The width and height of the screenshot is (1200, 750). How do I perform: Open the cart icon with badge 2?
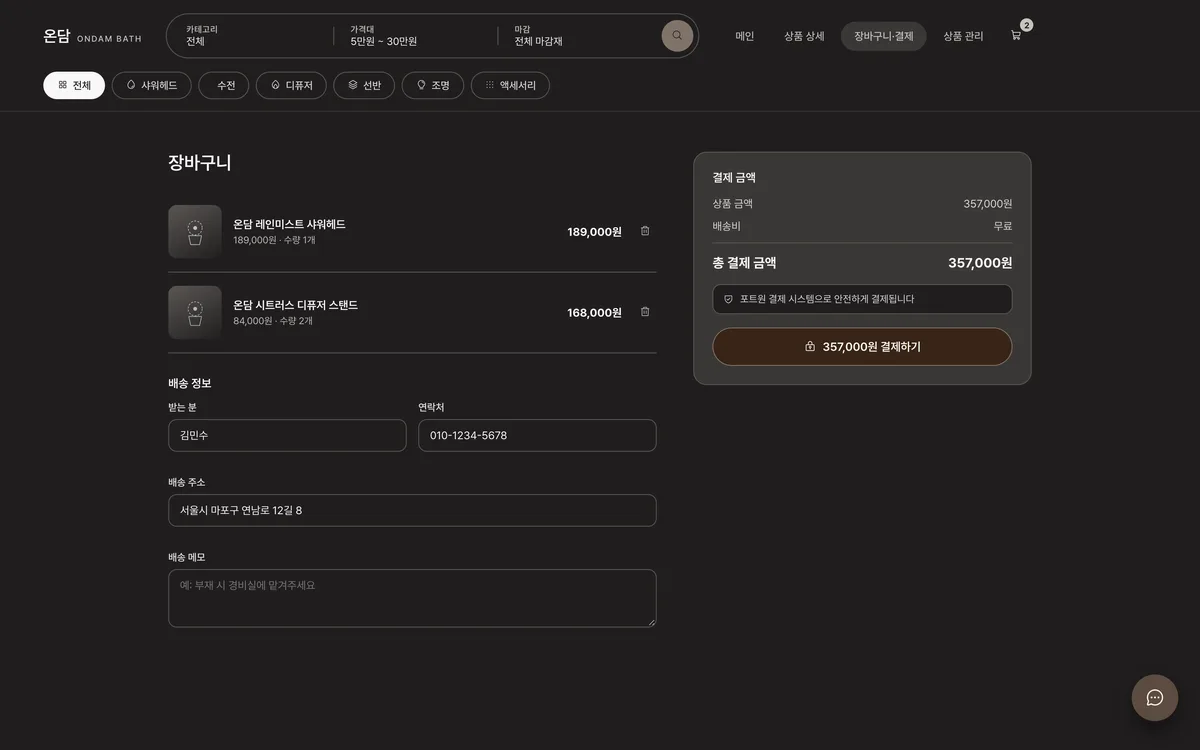[1016, 36]
